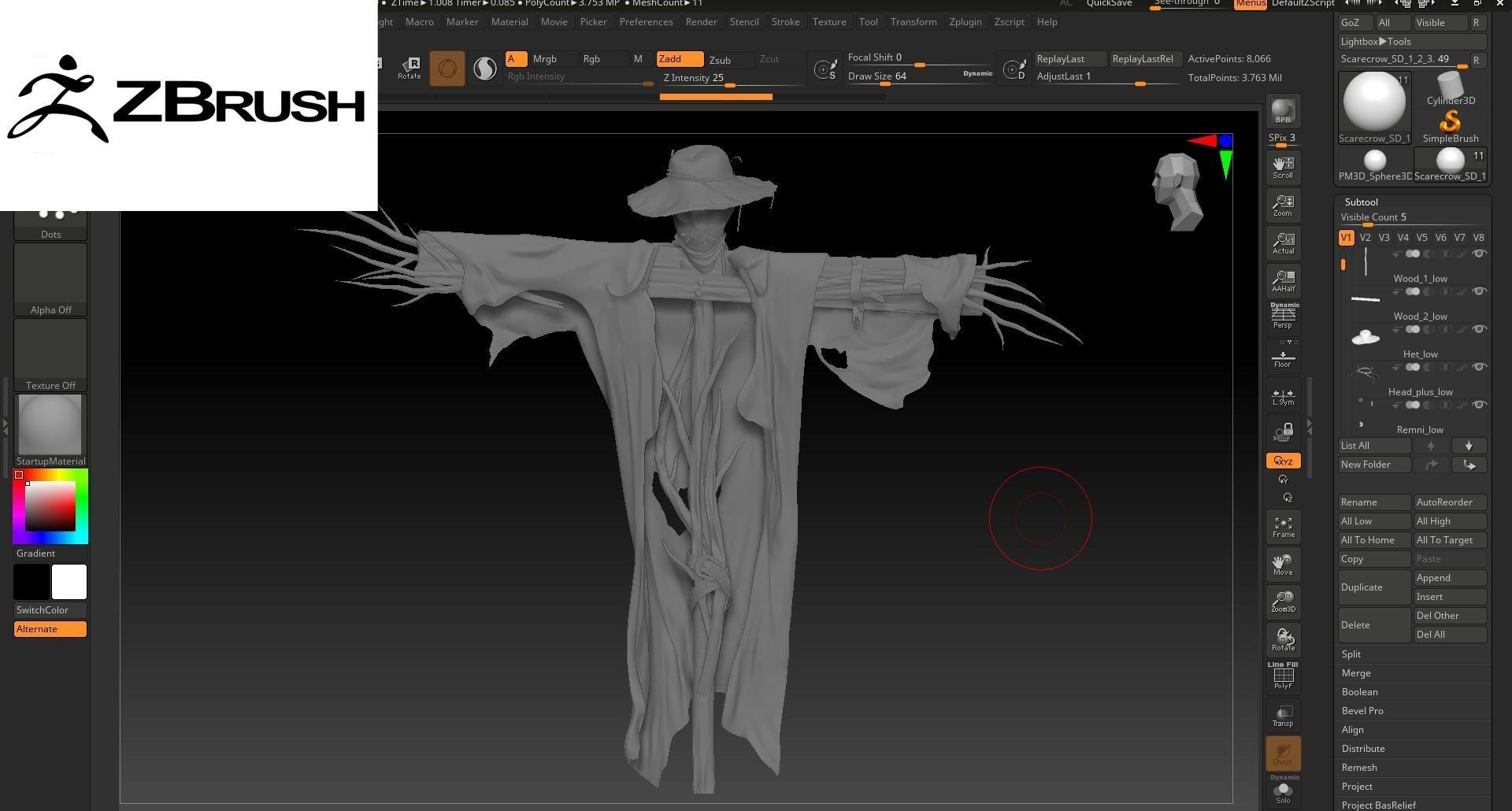
Task: Open the Texture menu
Action: (829, 22)
